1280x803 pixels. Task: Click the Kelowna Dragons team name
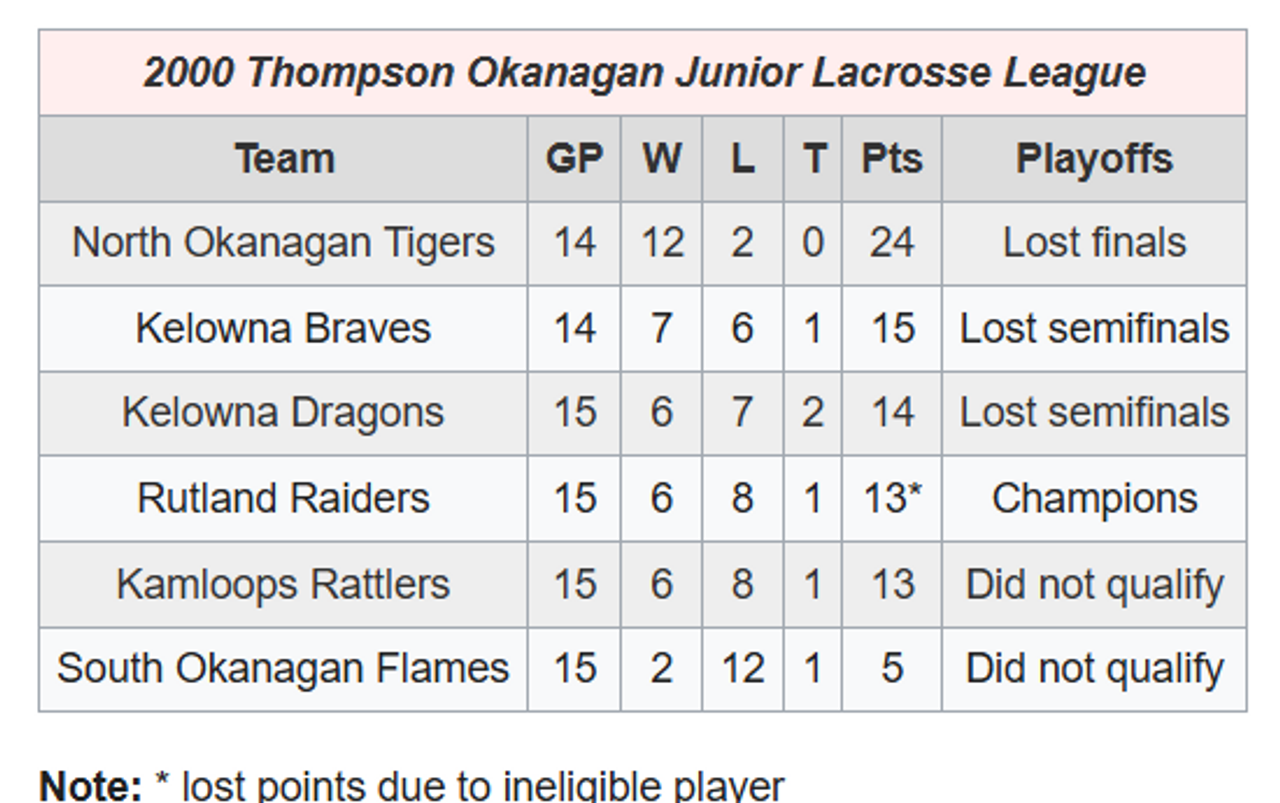[284, 413]
